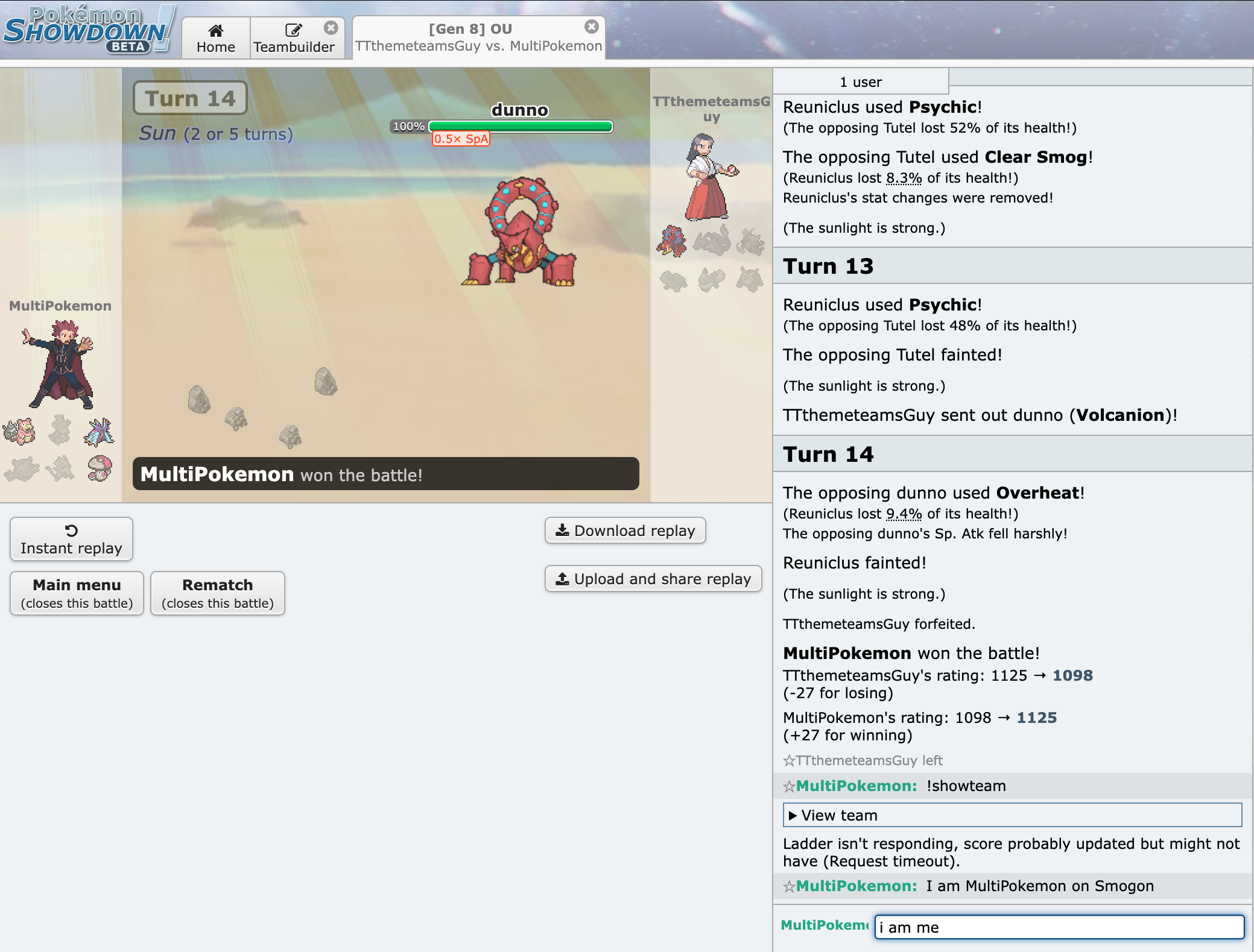Click '(-27 for losing)' rating text
This screenshot has height=952, width=1254.
(838, 693)
